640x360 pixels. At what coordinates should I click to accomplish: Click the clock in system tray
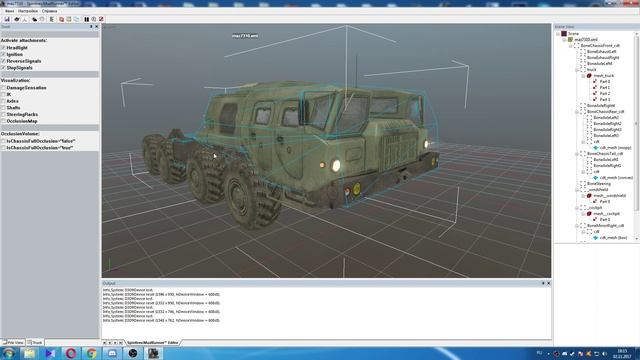coord(623,353)
